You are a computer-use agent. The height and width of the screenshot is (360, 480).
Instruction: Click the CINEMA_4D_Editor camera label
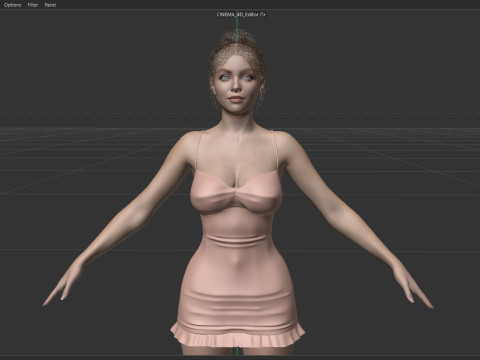coord(238,14)
